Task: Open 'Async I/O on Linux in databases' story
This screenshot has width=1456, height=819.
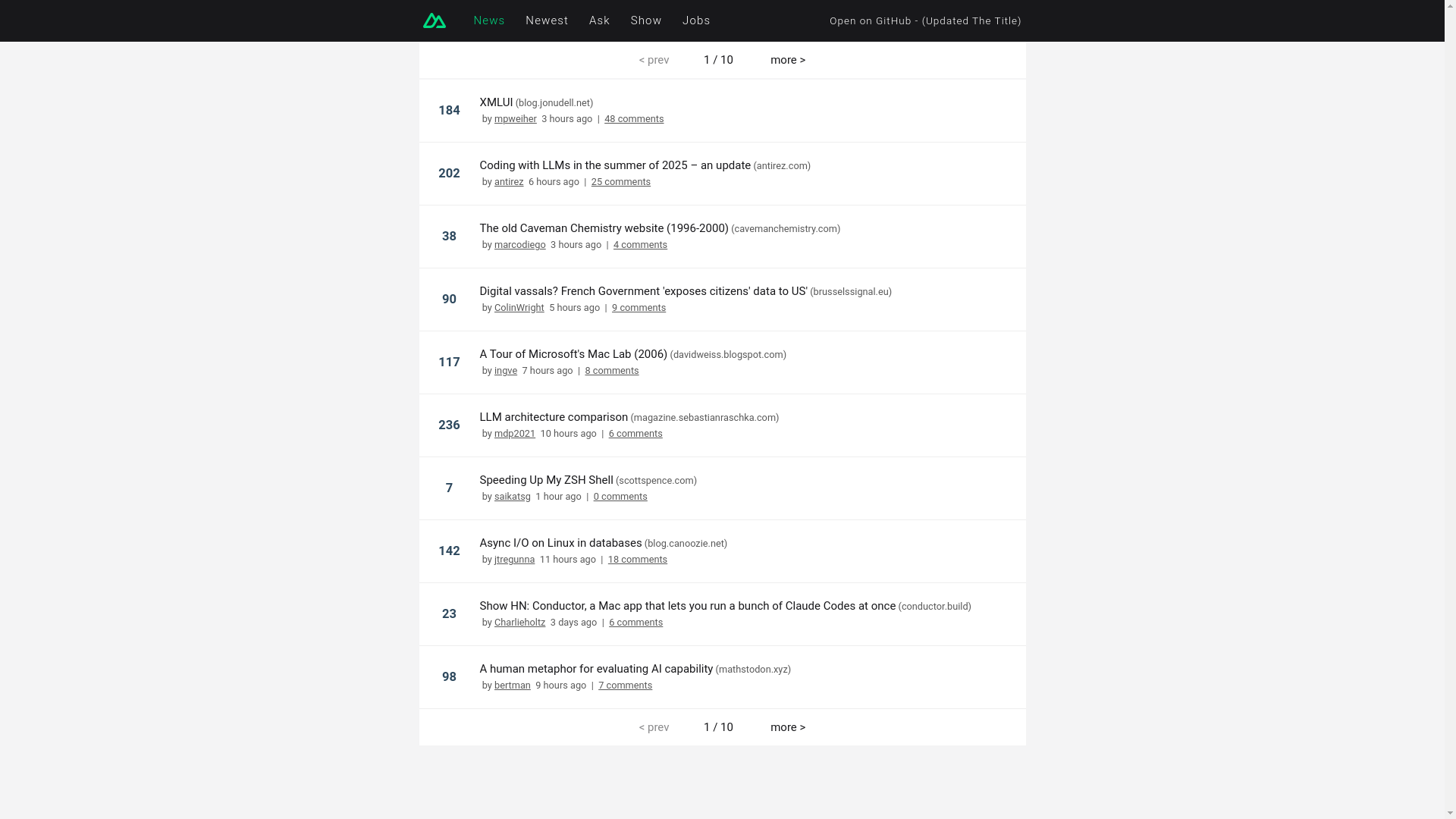Action: [560, 543]
